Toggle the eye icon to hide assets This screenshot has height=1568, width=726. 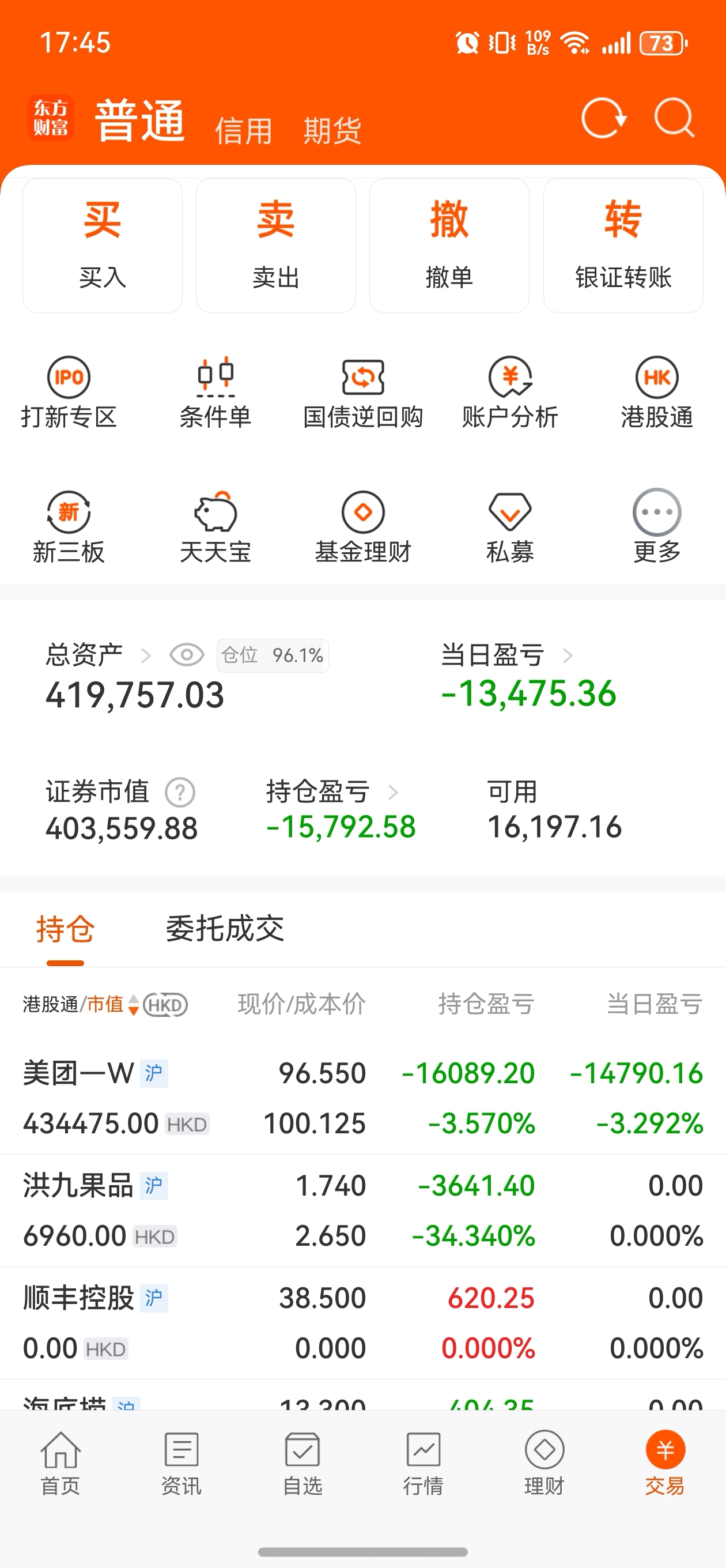(x=187, y=655)
